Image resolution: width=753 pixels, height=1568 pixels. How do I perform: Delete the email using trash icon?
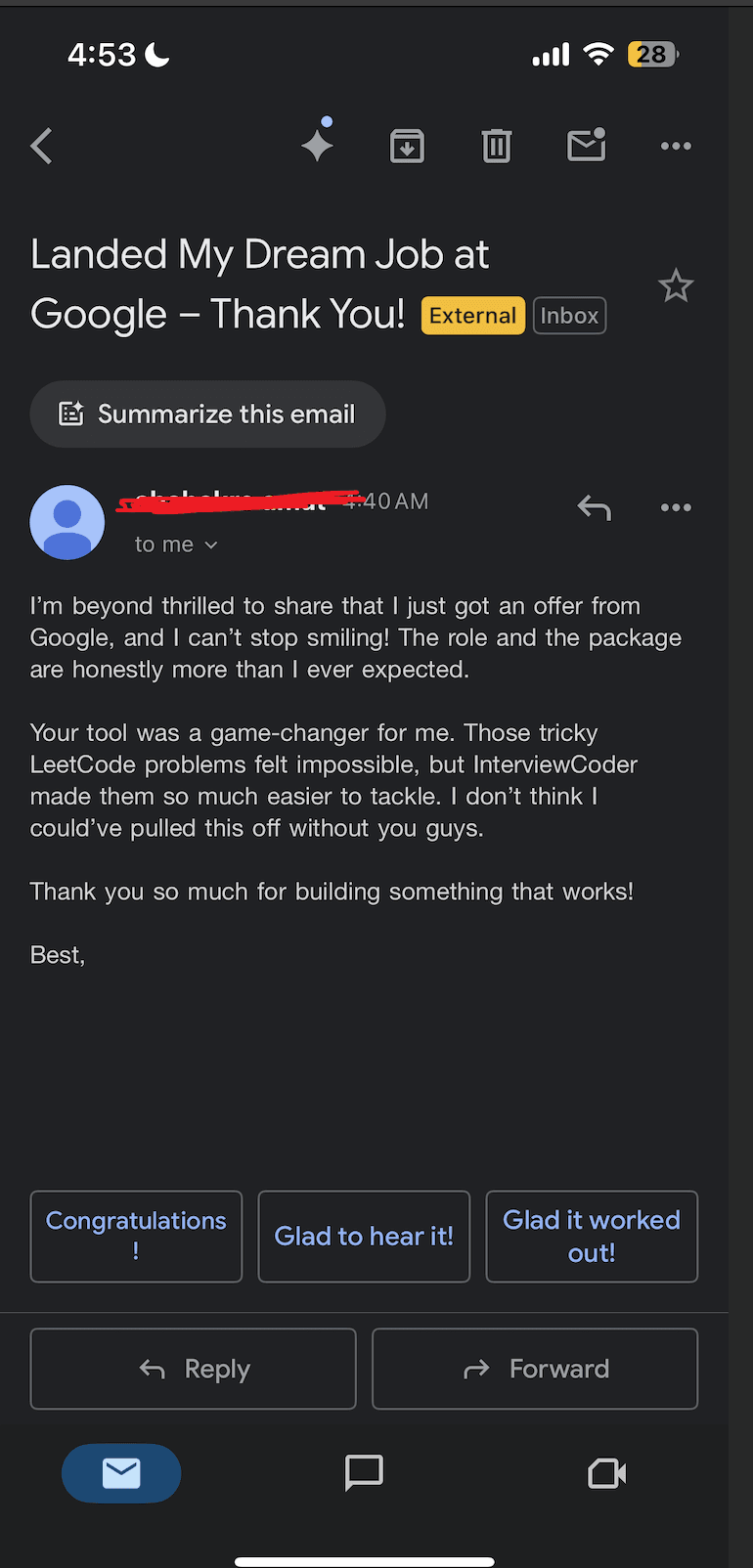point(496,146)
